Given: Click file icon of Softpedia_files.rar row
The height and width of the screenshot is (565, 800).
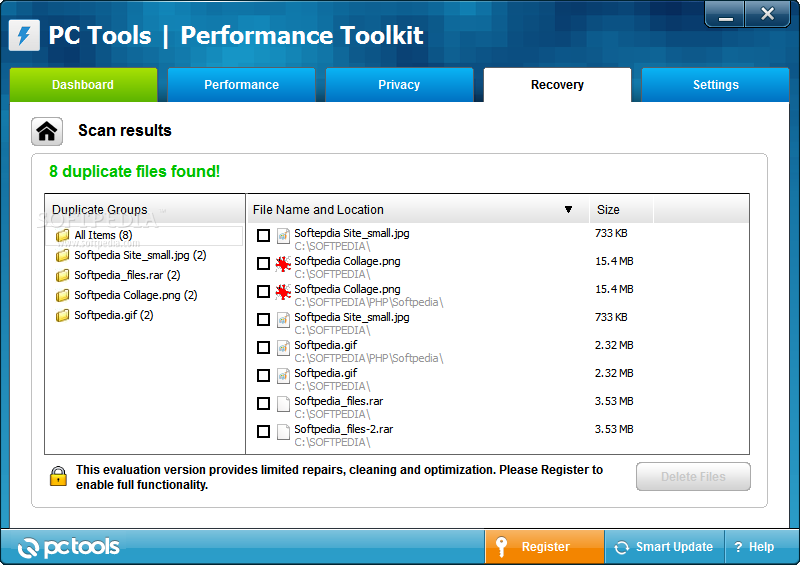Looking at the screenshot, I should tap(283, 404).
